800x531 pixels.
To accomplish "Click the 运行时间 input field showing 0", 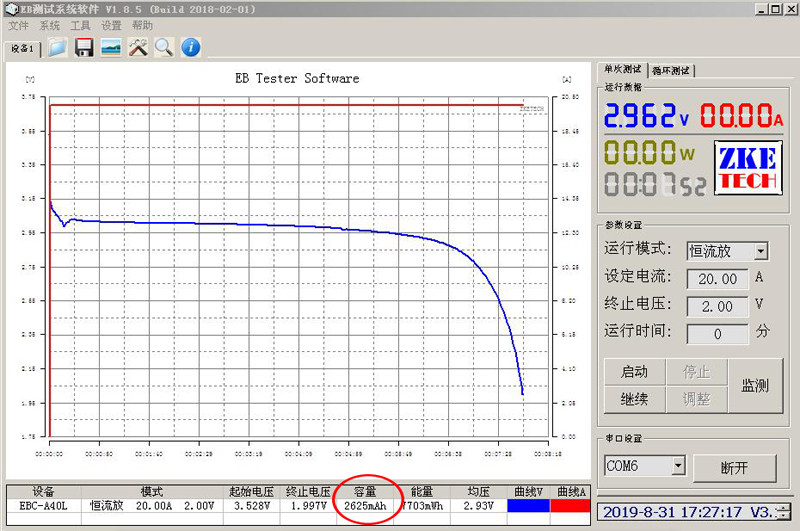I will [x=717, y=334].
